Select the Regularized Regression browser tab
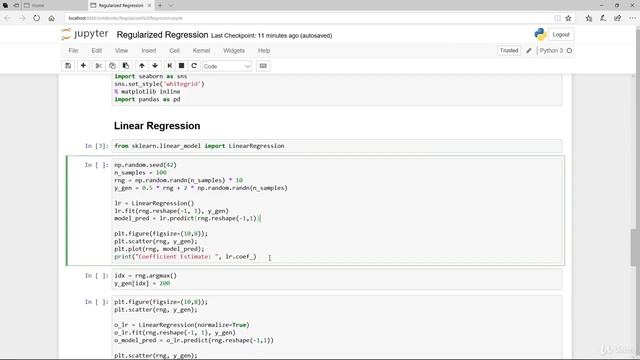The height and width of the screenshot is (360, 640). point(121,5)
